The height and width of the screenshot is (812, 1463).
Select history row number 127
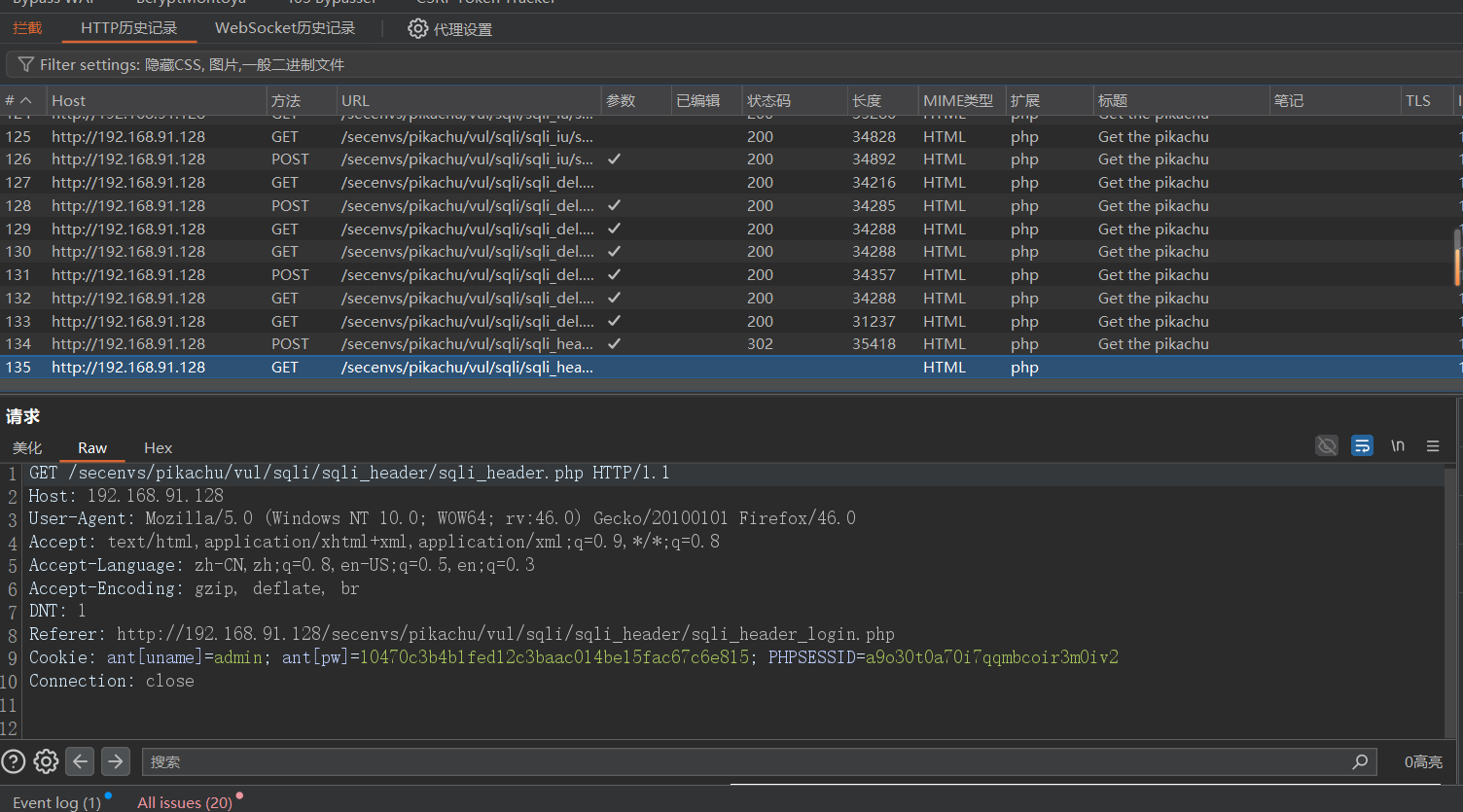point(727,183)
